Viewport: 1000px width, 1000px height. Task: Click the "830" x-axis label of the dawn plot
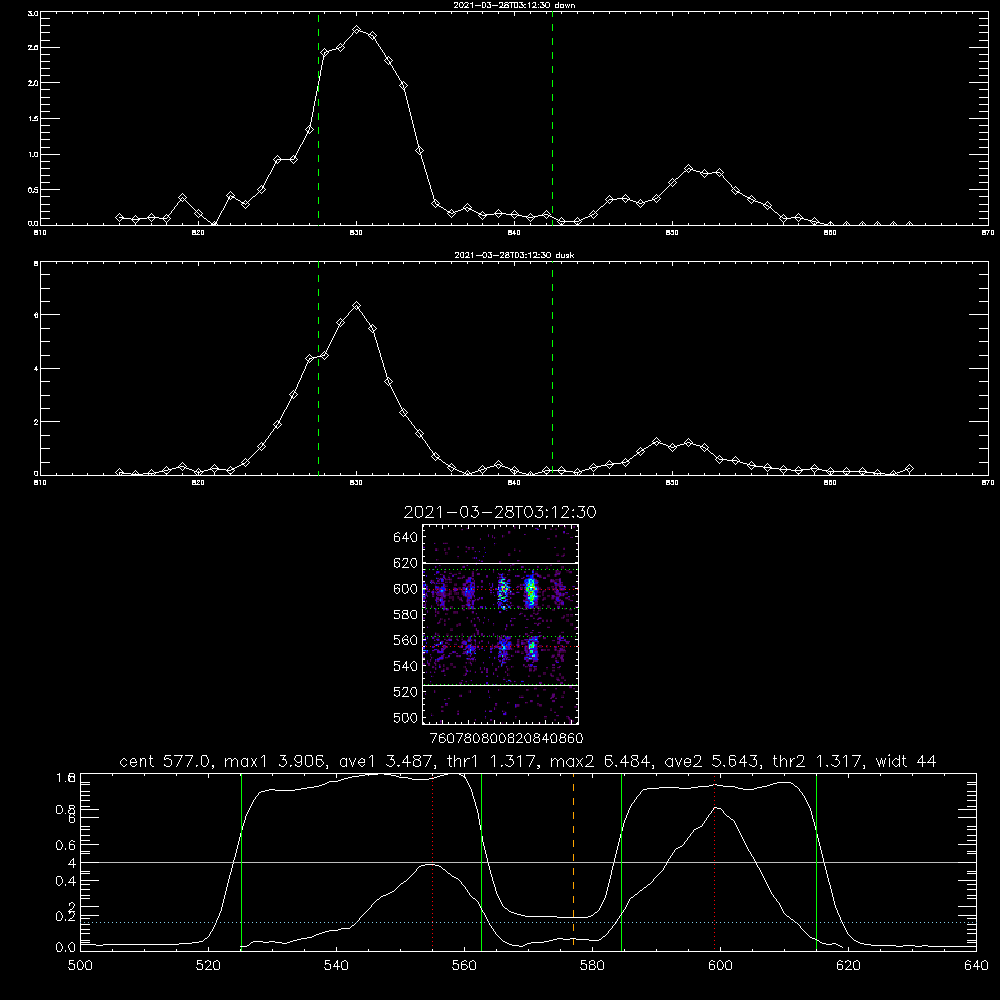356,233
